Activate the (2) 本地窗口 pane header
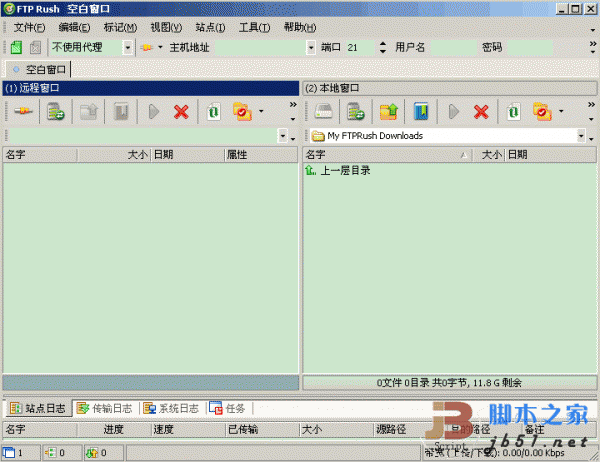The width and height of the screenshot is (600, 462). click(450, 88)
